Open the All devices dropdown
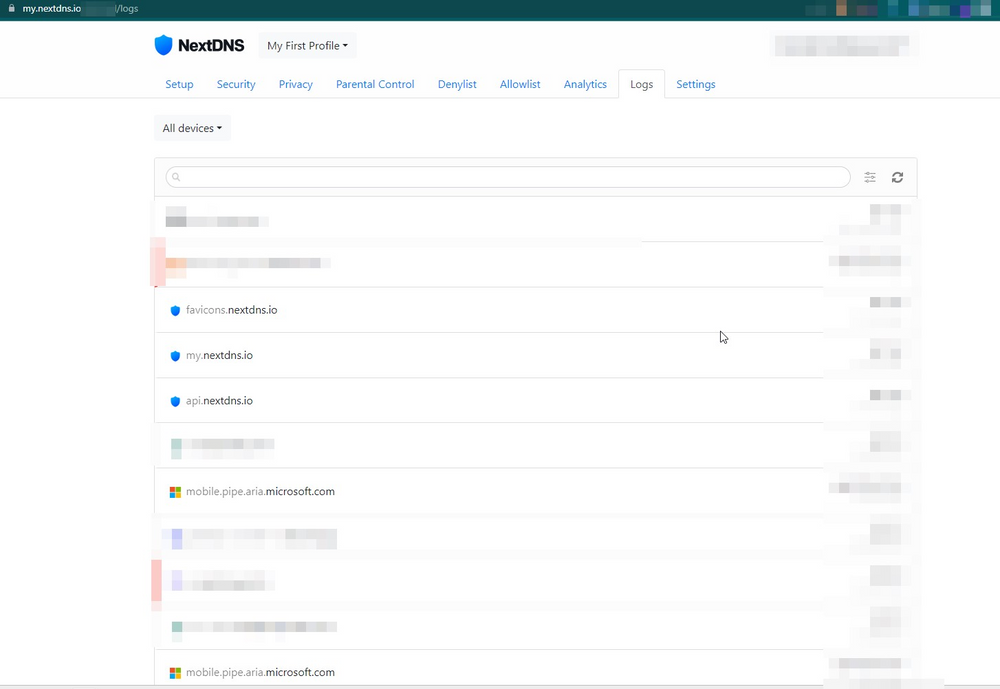 (192, 128)
